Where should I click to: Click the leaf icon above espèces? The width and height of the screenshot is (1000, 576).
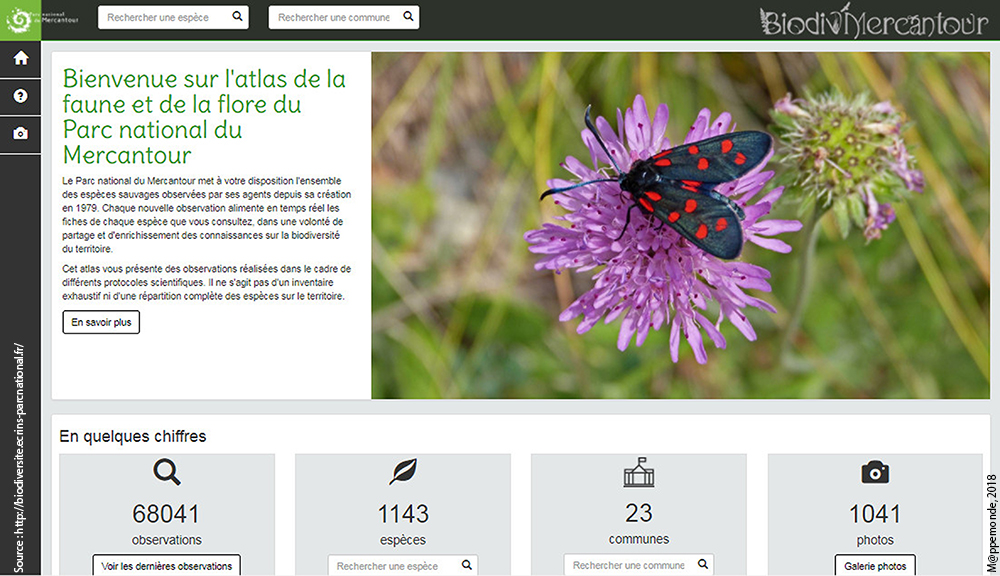(x=403, y=472)
